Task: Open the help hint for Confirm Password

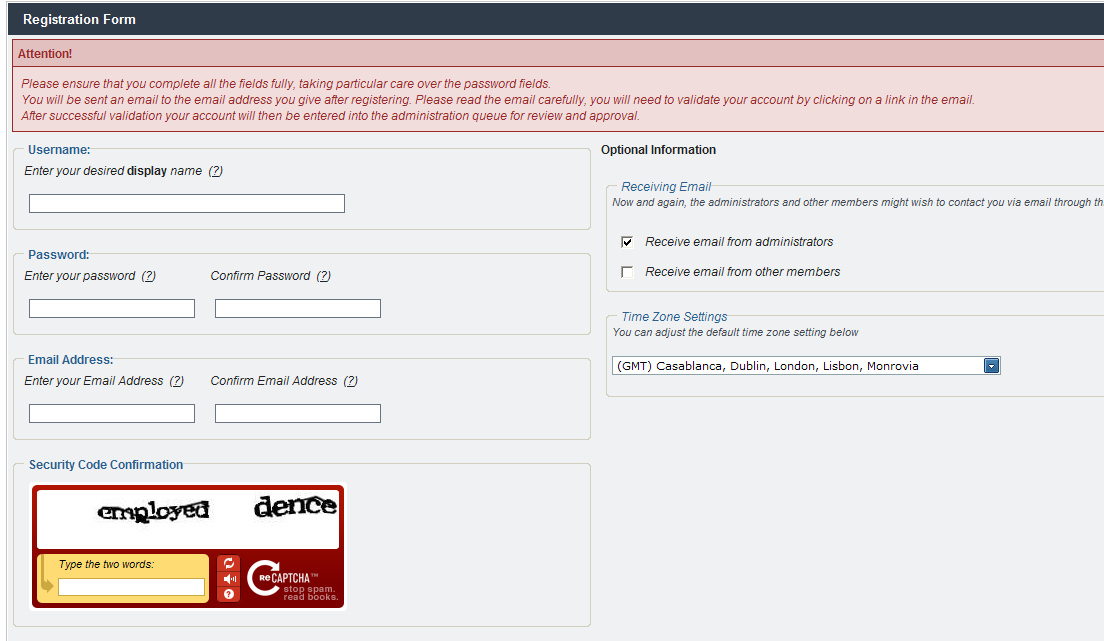Action: pos(323,276)
